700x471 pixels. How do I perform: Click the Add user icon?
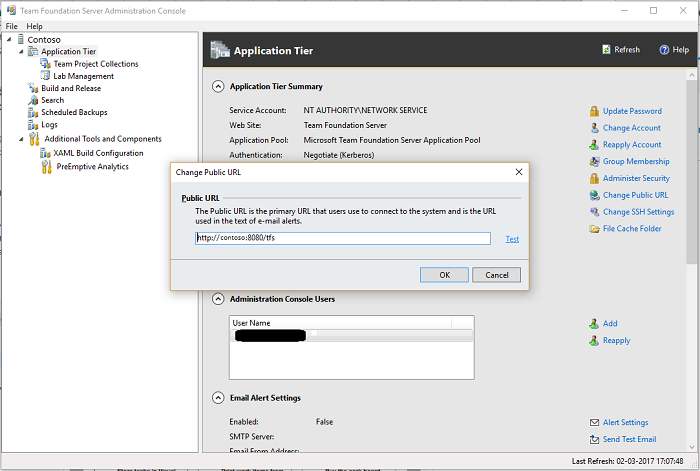(x=594, y=324)
